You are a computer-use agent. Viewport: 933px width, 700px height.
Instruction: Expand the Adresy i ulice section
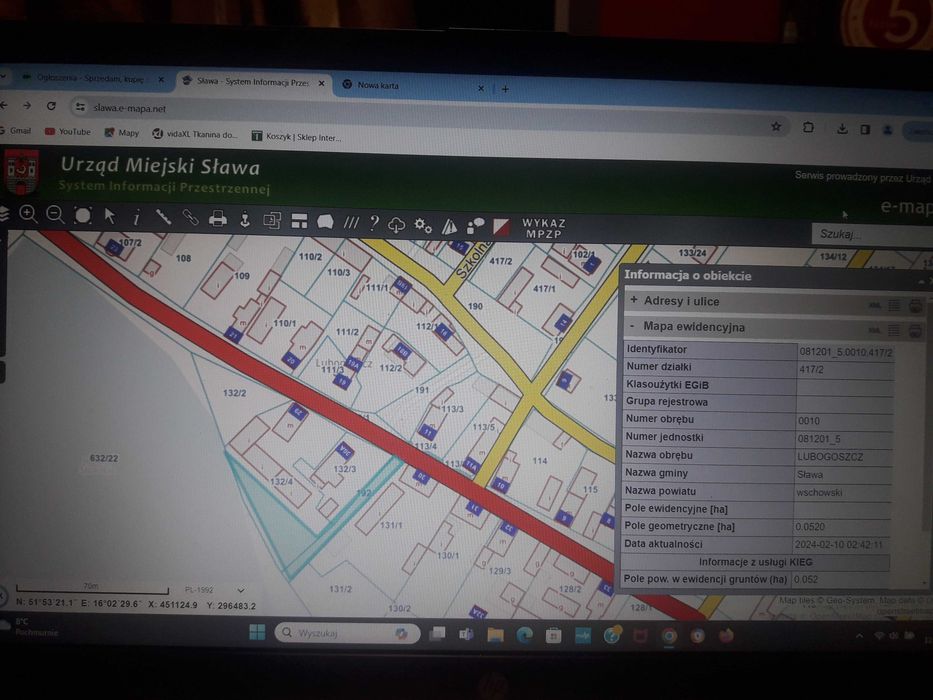pos(634,300)
